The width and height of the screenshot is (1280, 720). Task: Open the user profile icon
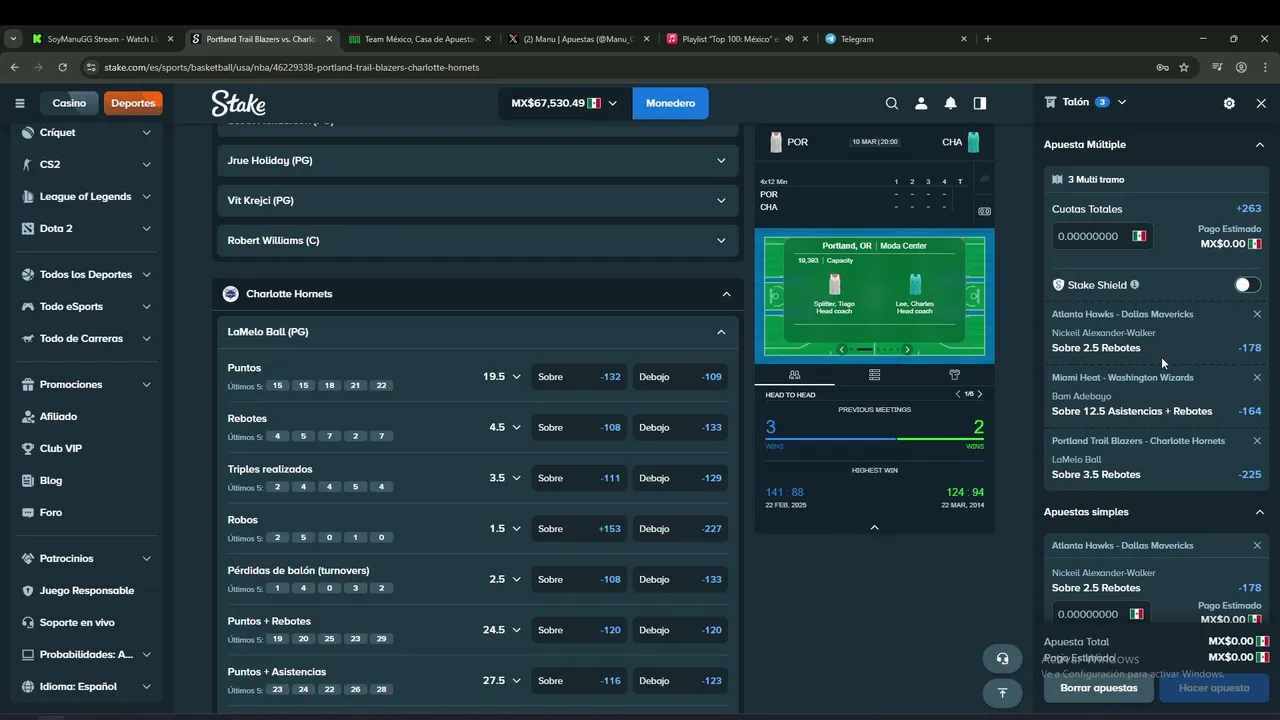(x=921, y=103)
